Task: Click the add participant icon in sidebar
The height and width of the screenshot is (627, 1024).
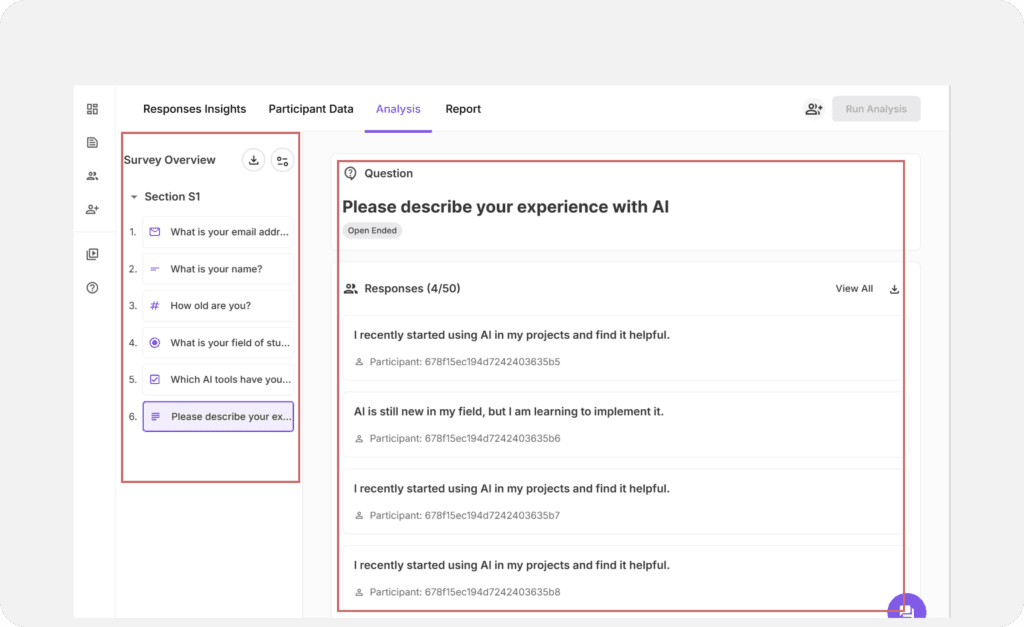Action: [x=92, y=209]
